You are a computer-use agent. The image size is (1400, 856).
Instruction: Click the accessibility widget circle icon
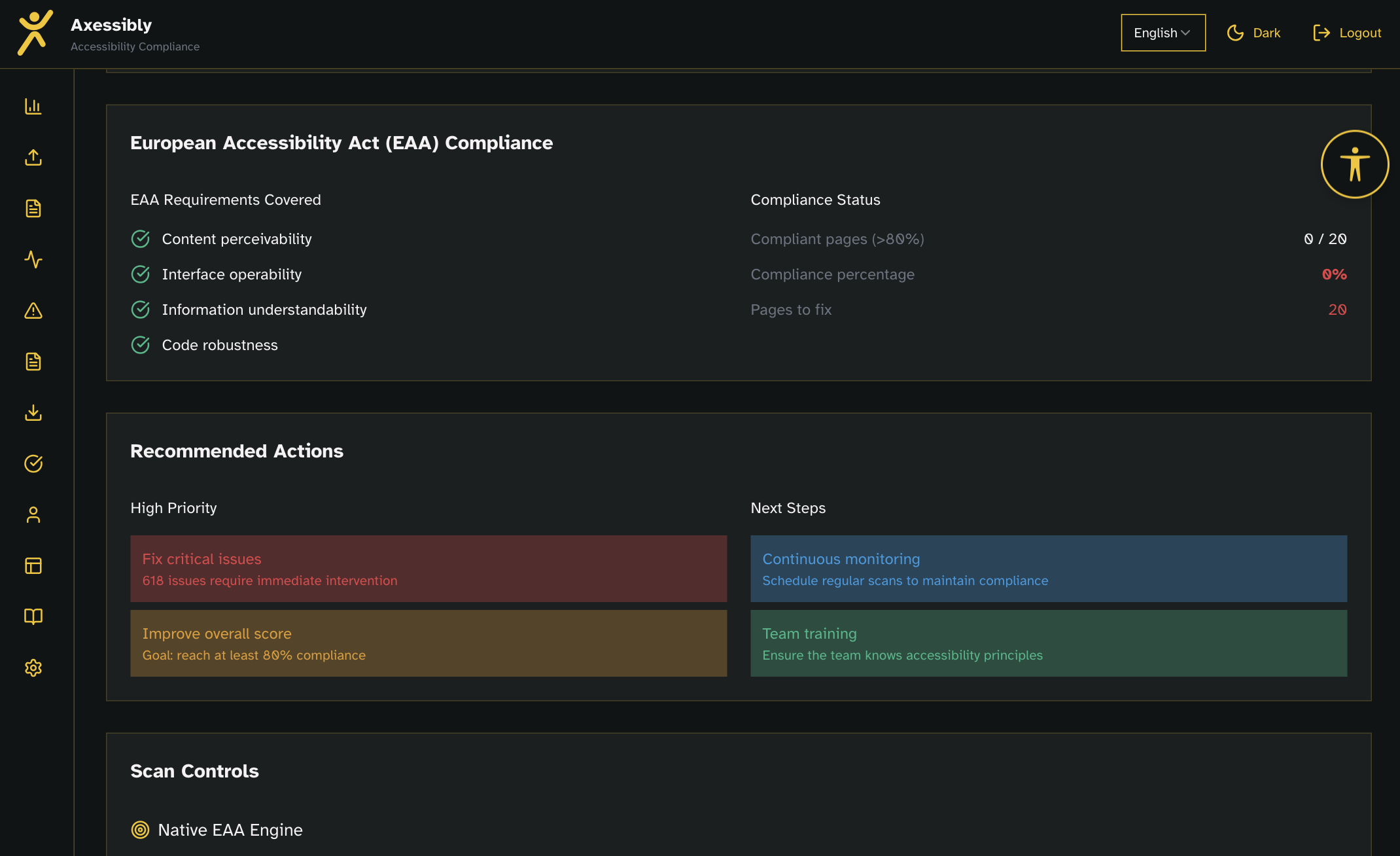coord(1355,164)
